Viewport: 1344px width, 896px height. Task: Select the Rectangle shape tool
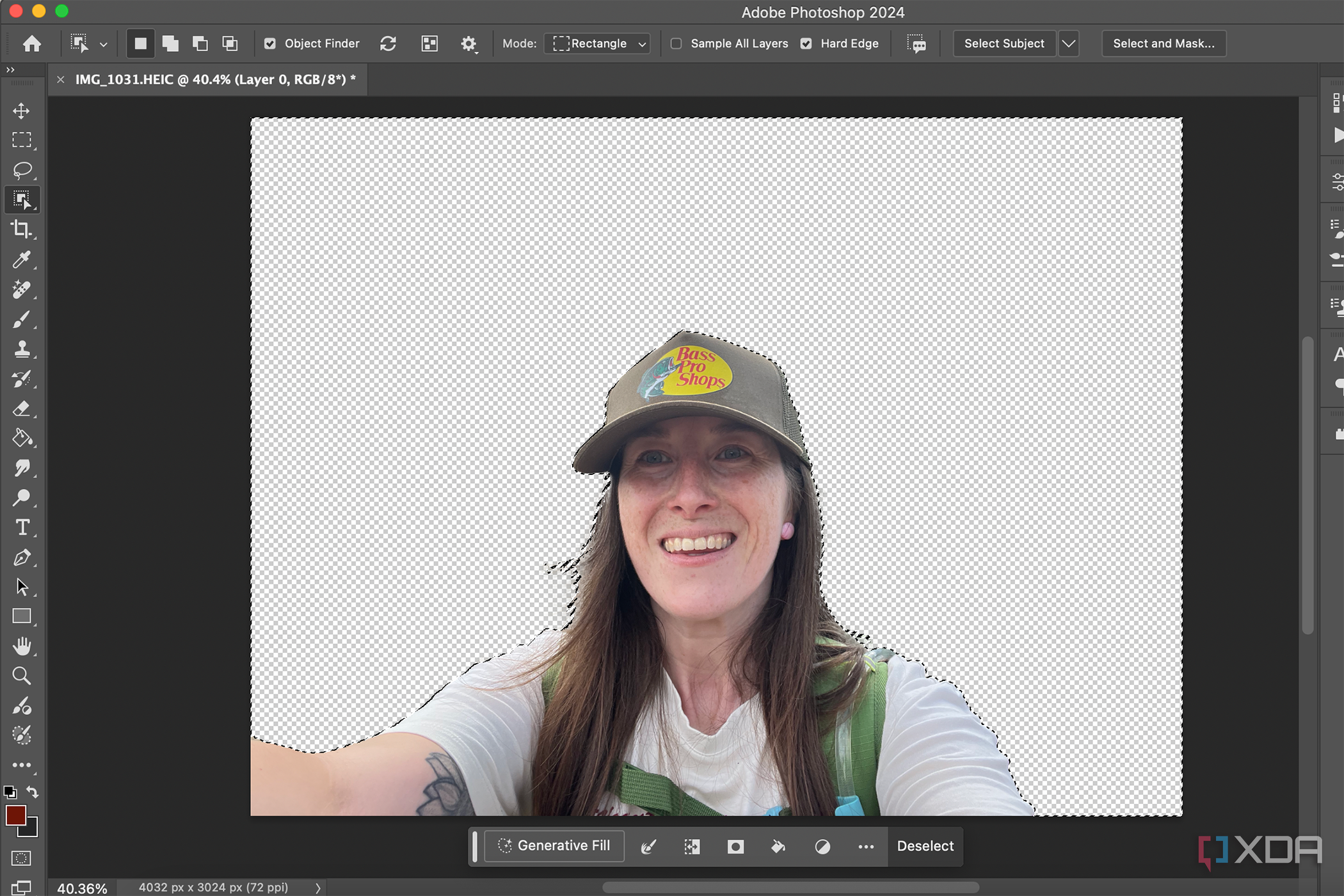tap(22, 616)
